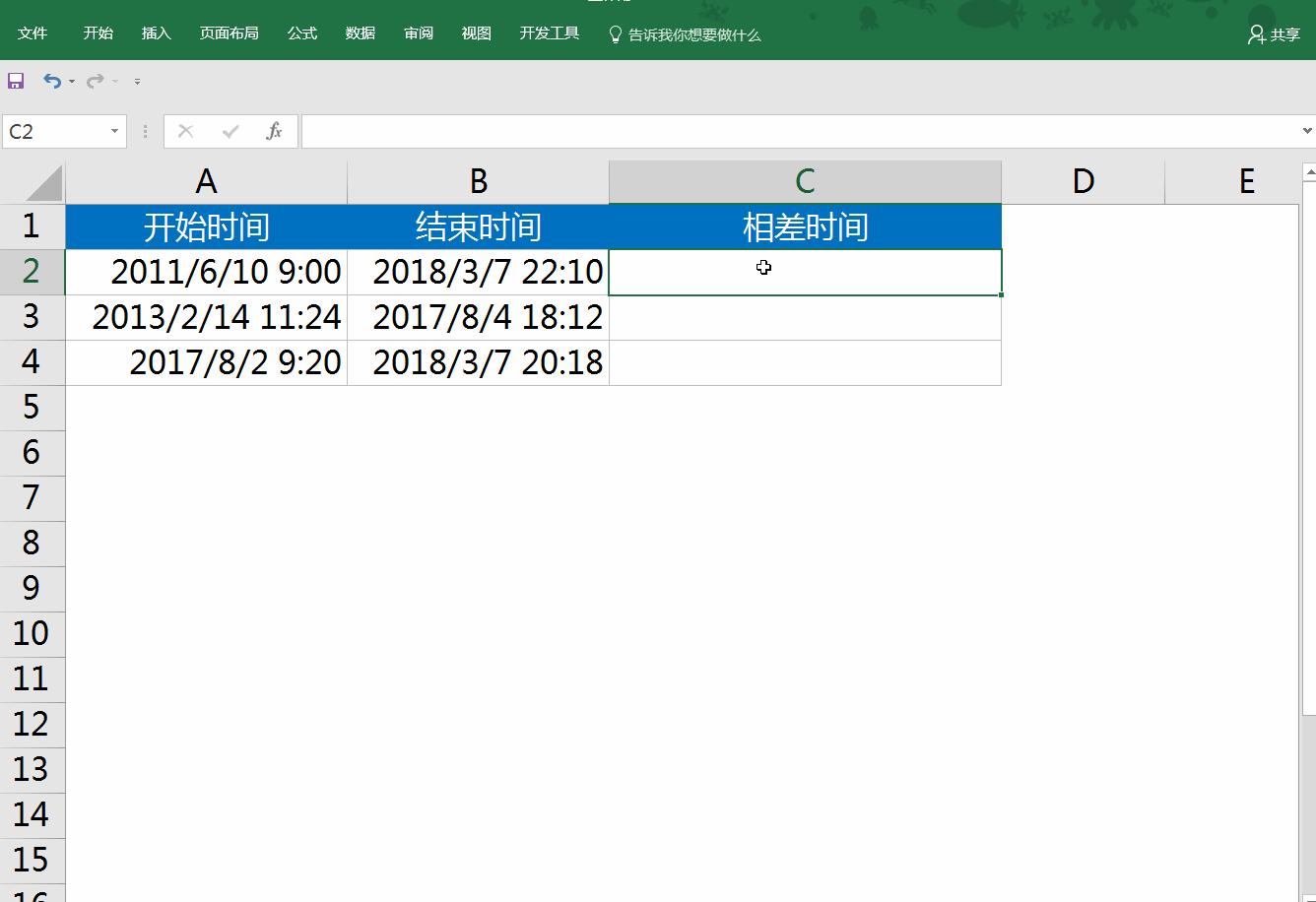
Task: Select cell containing 2011/6/10 9:00
Action: tap(205, 271)
